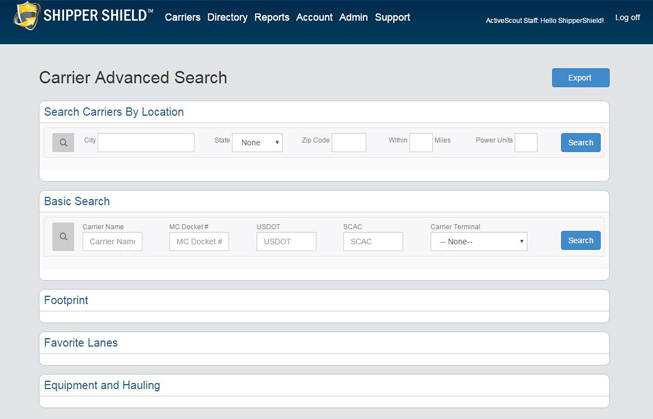Select the Admin menu item
The width and height of the screenshot is (653, 419).
pos(353,17)
